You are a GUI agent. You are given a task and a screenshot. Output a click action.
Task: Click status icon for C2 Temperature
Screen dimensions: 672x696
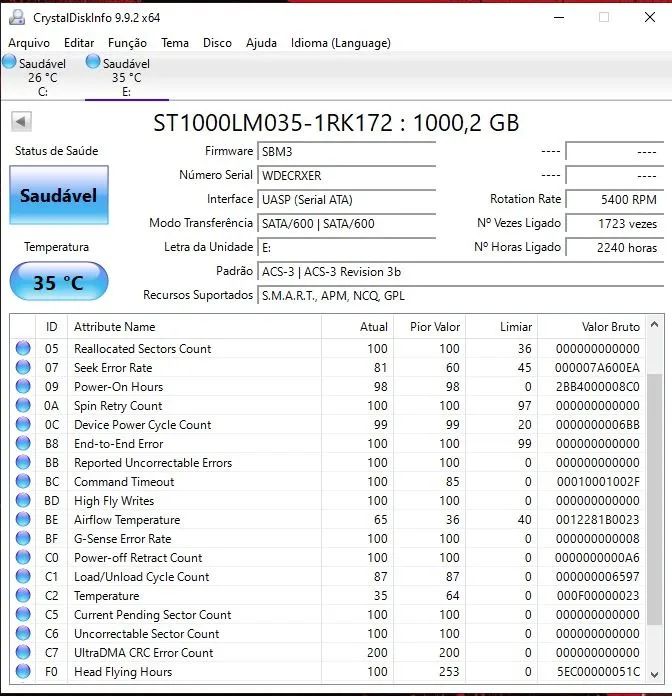coord(23,595)
